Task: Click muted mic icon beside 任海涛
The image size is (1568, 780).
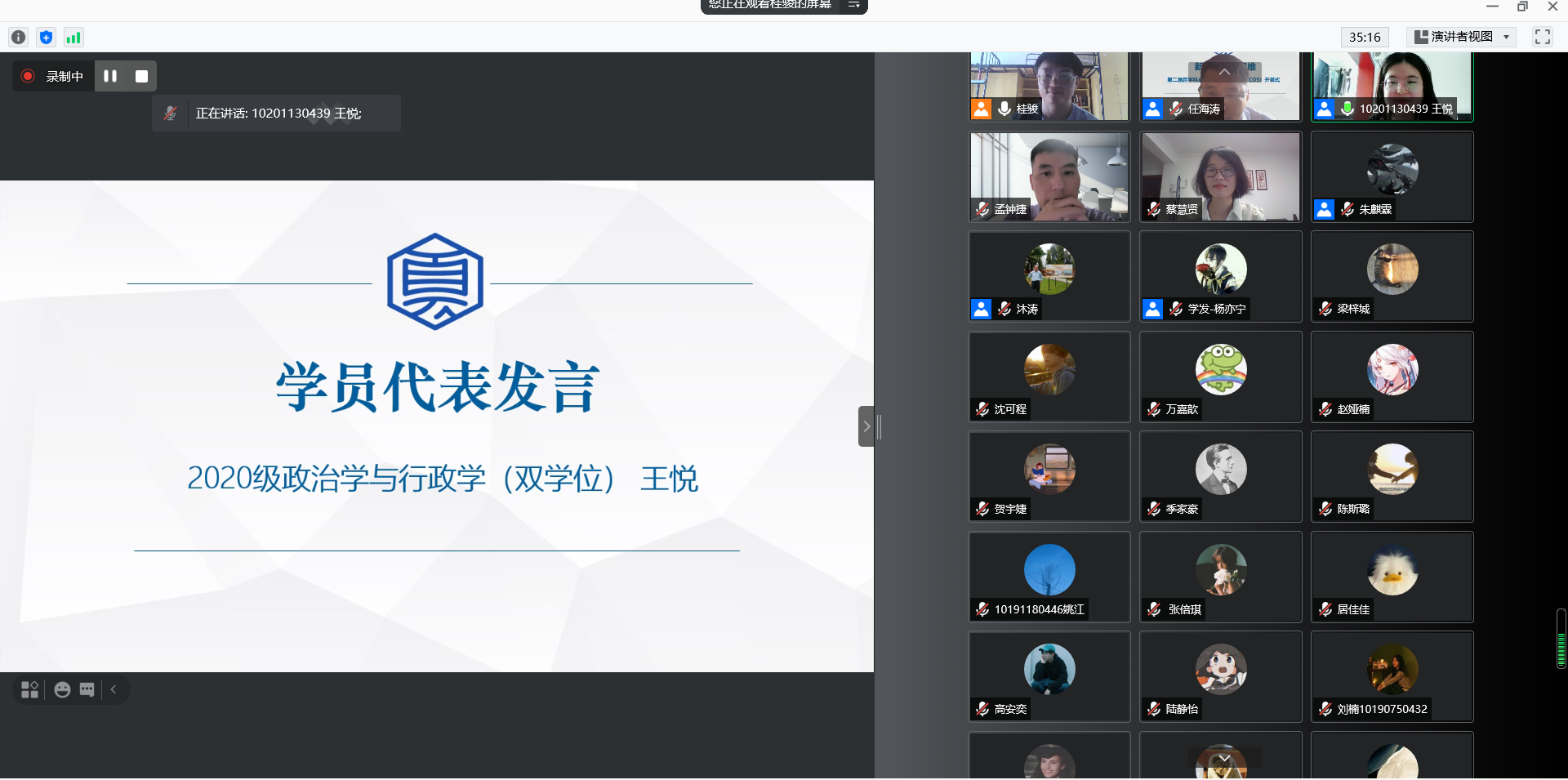Action: coord(1176,109)
